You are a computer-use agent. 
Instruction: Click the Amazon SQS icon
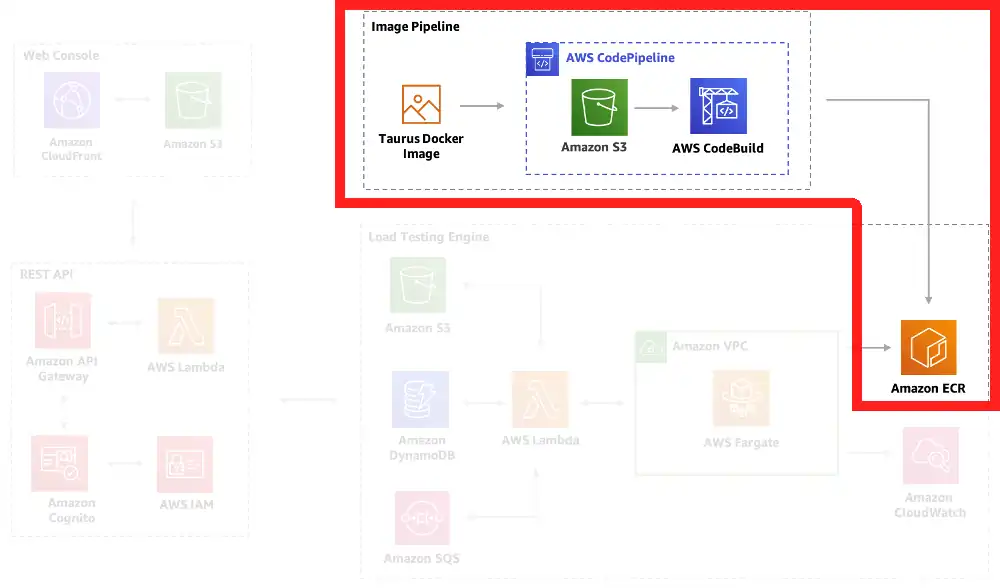click(x=422, y=518)
